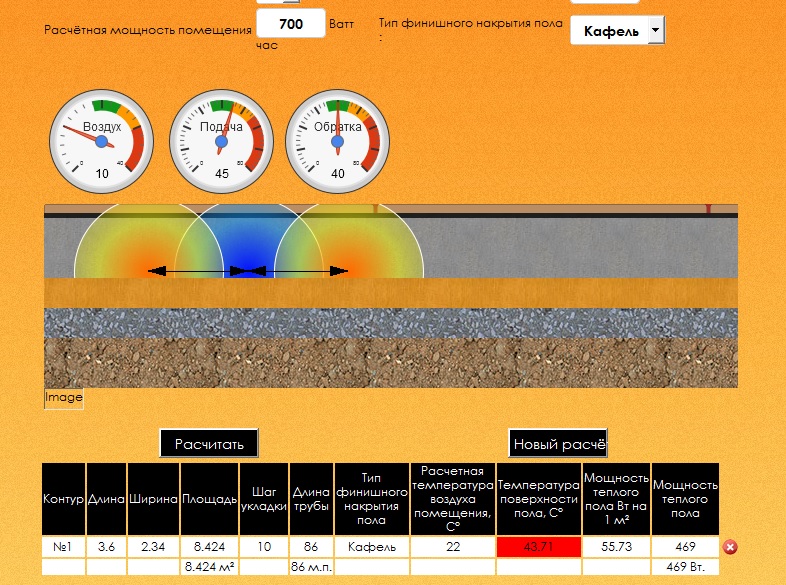Select the №1 contour cell
786x585 pixels.
(x=63, y=547)
